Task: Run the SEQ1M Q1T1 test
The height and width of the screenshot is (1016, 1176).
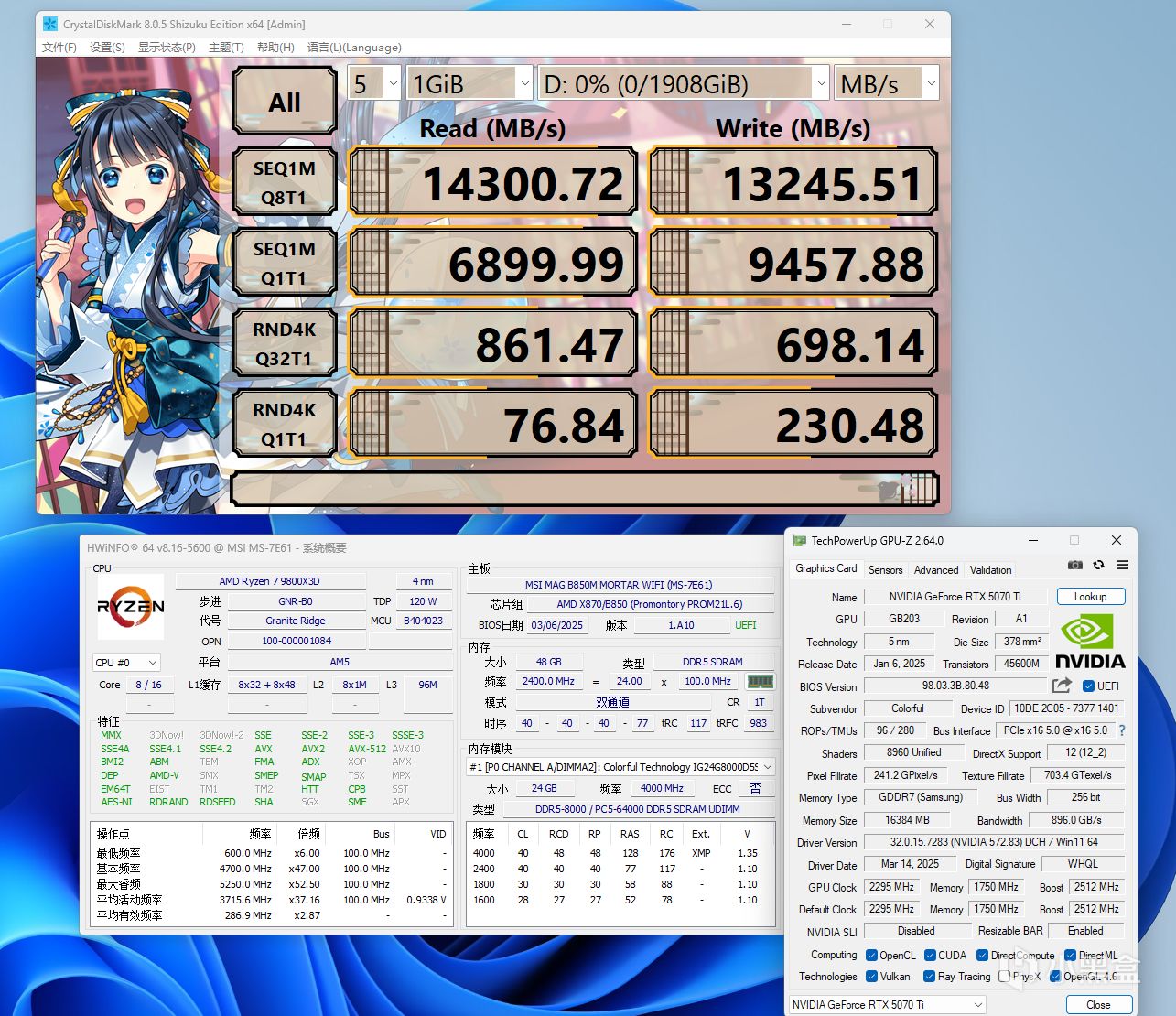Action: [285, 264]
